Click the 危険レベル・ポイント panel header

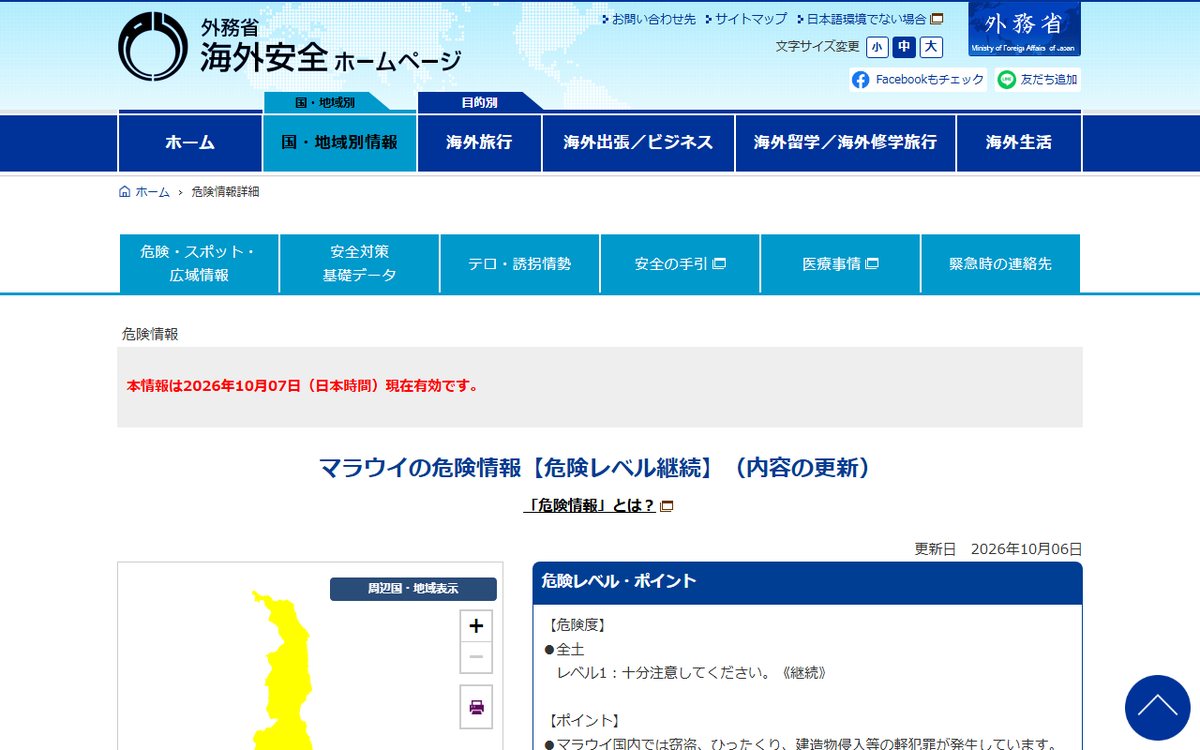[807, 583]
